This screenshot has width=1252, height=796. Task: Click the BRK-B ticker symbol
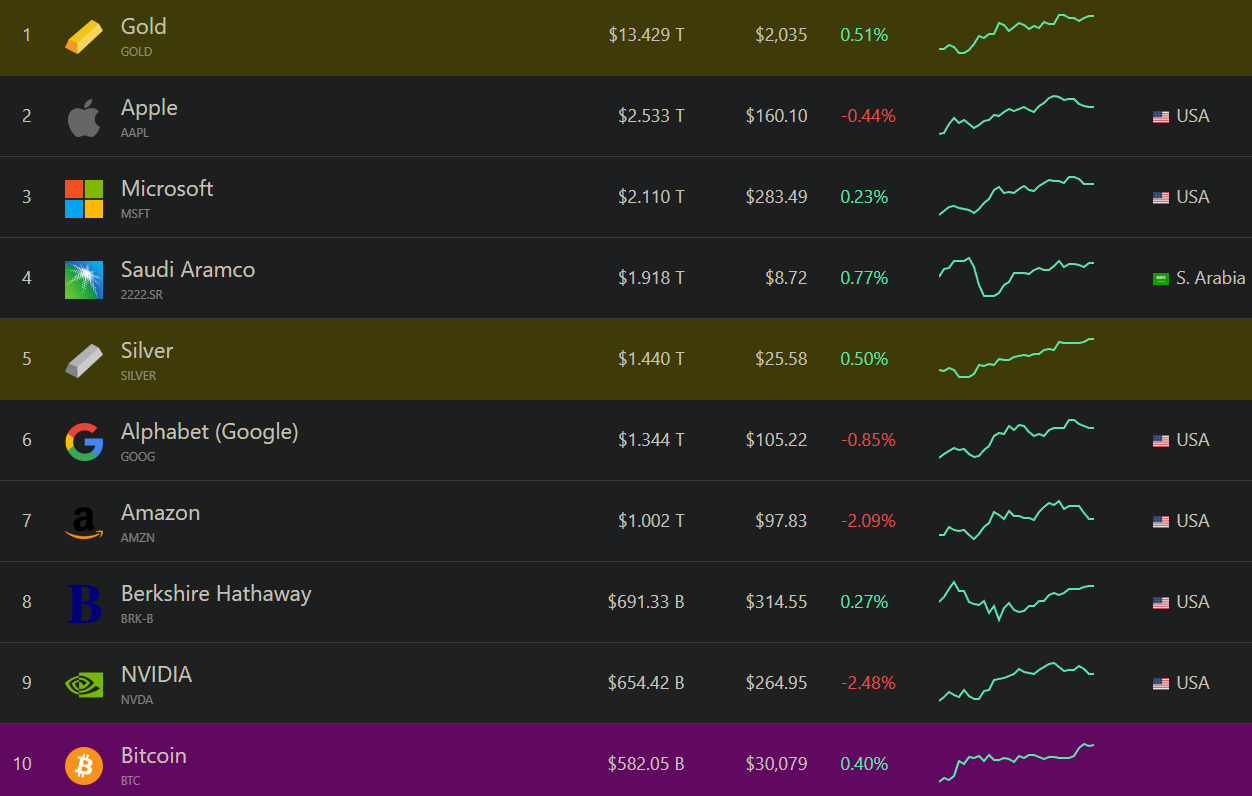tap(137, 619)
